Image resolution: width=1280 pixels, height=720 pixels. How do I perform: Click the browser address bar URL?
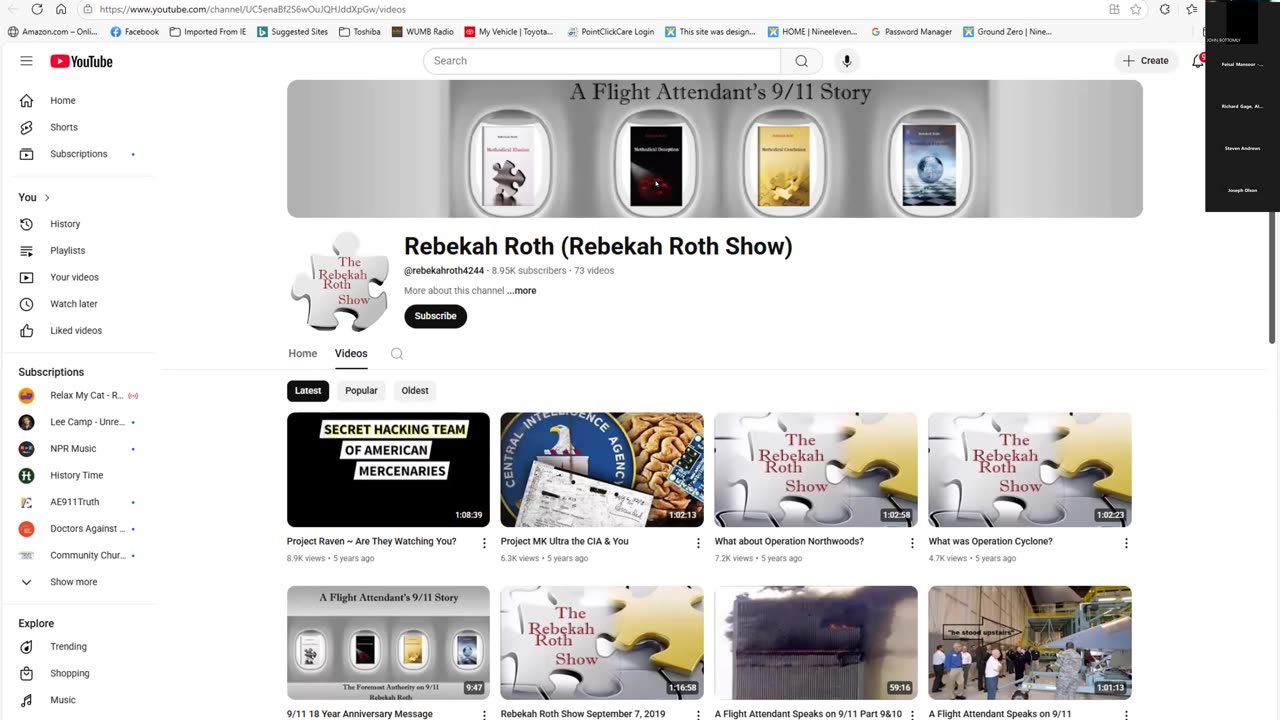point(252,9)
